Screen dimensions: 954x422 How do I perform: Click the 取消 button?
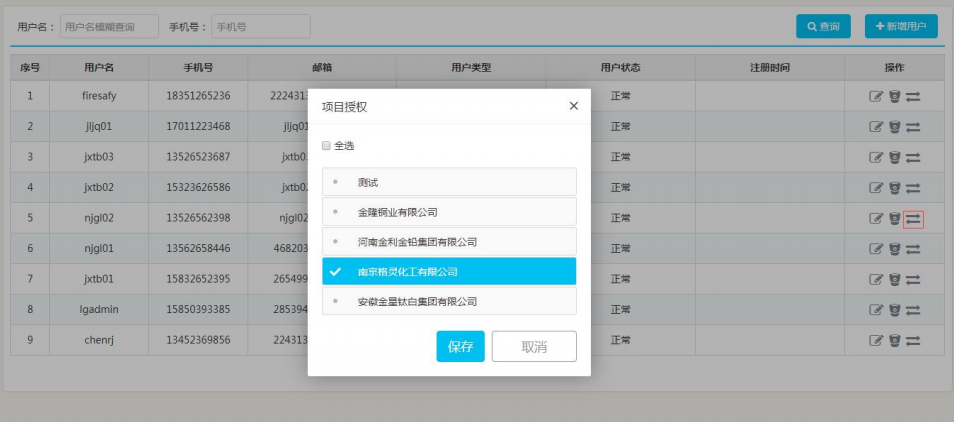point(534,346)
